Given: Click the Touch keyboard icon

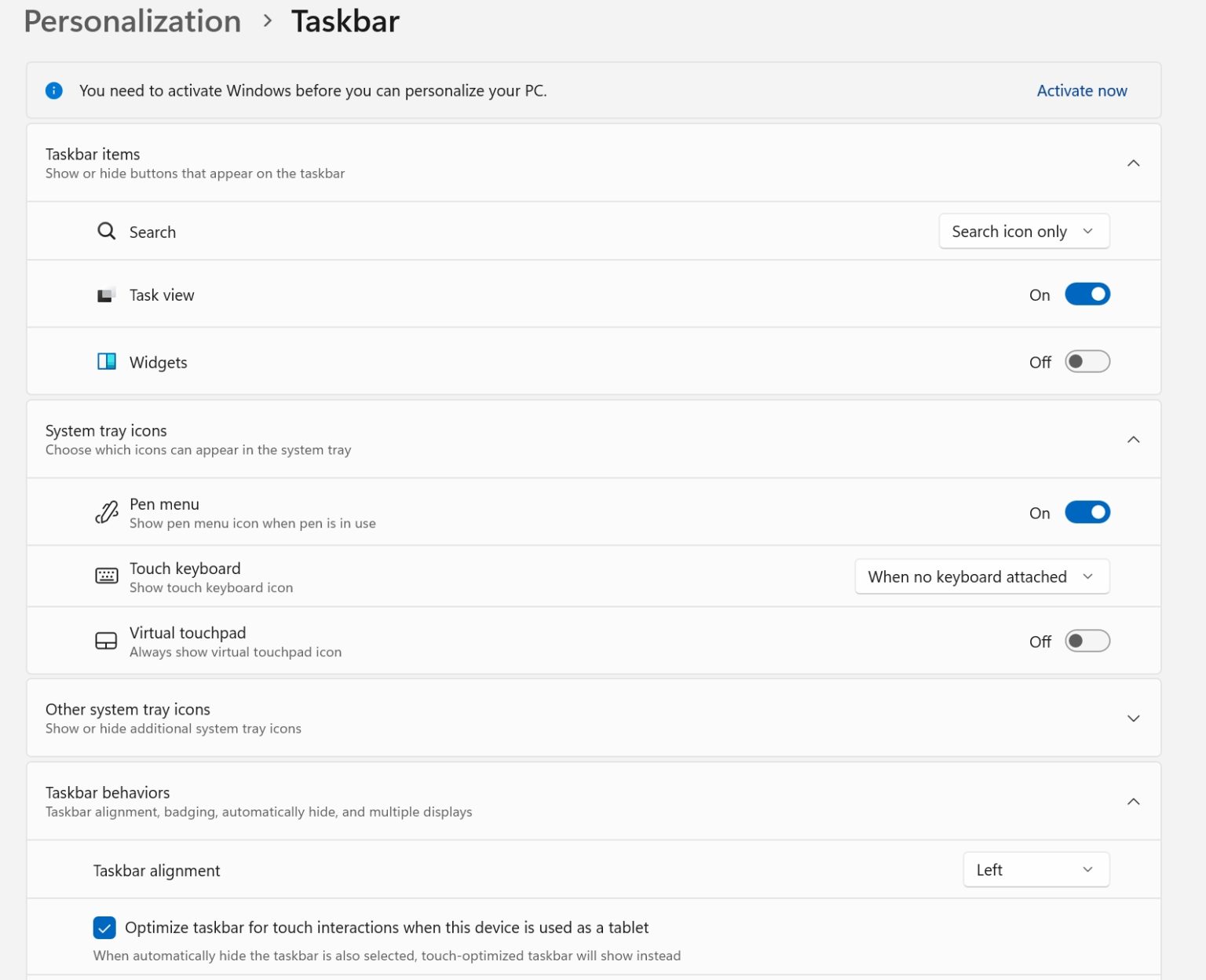Looking at the screenshot, I should point(106,576).
